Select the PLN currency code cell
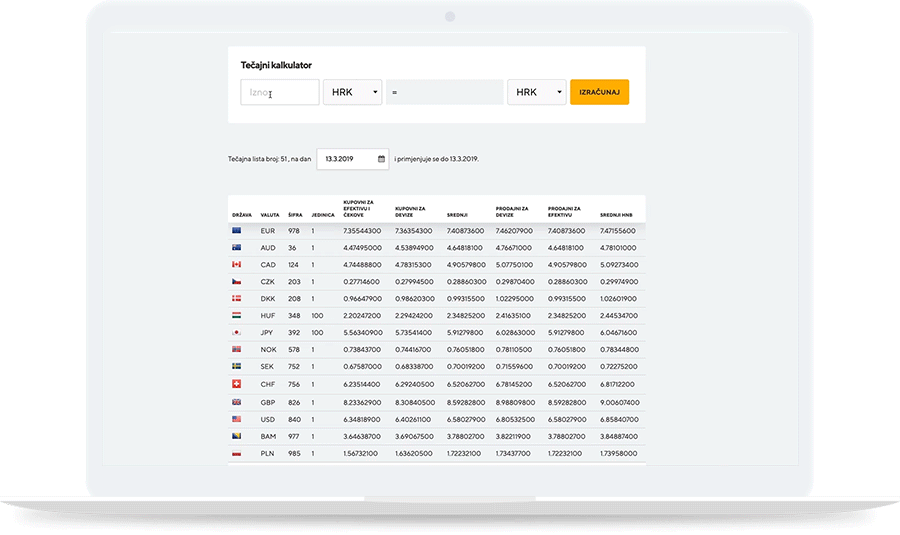The image size is (900, 535). 268,453
